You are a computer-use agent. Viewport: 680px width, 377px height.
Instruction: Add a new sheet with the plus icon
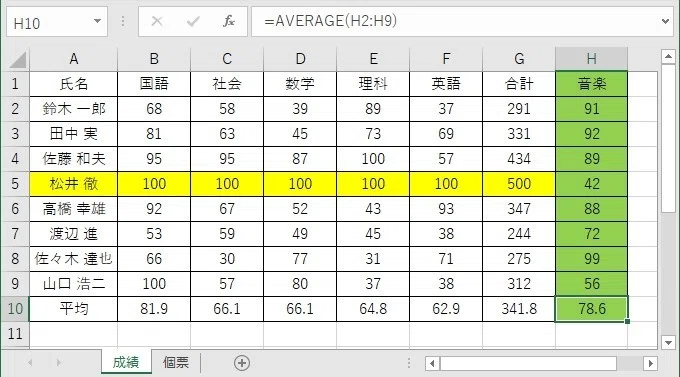tap(242, 363)
